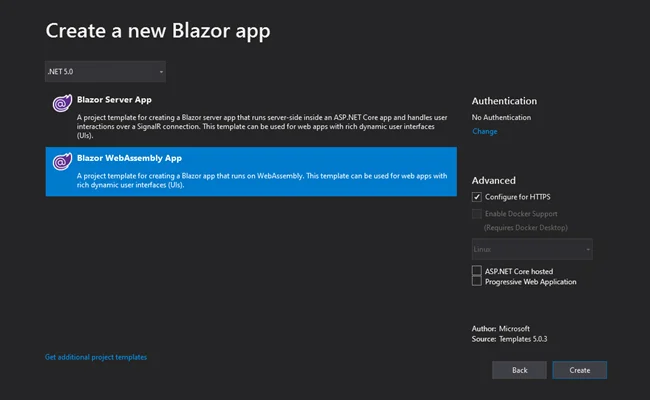Click the Requires Docker Desktop note
Viewport: 650px width, 400px height.
(x=526, y=228)
